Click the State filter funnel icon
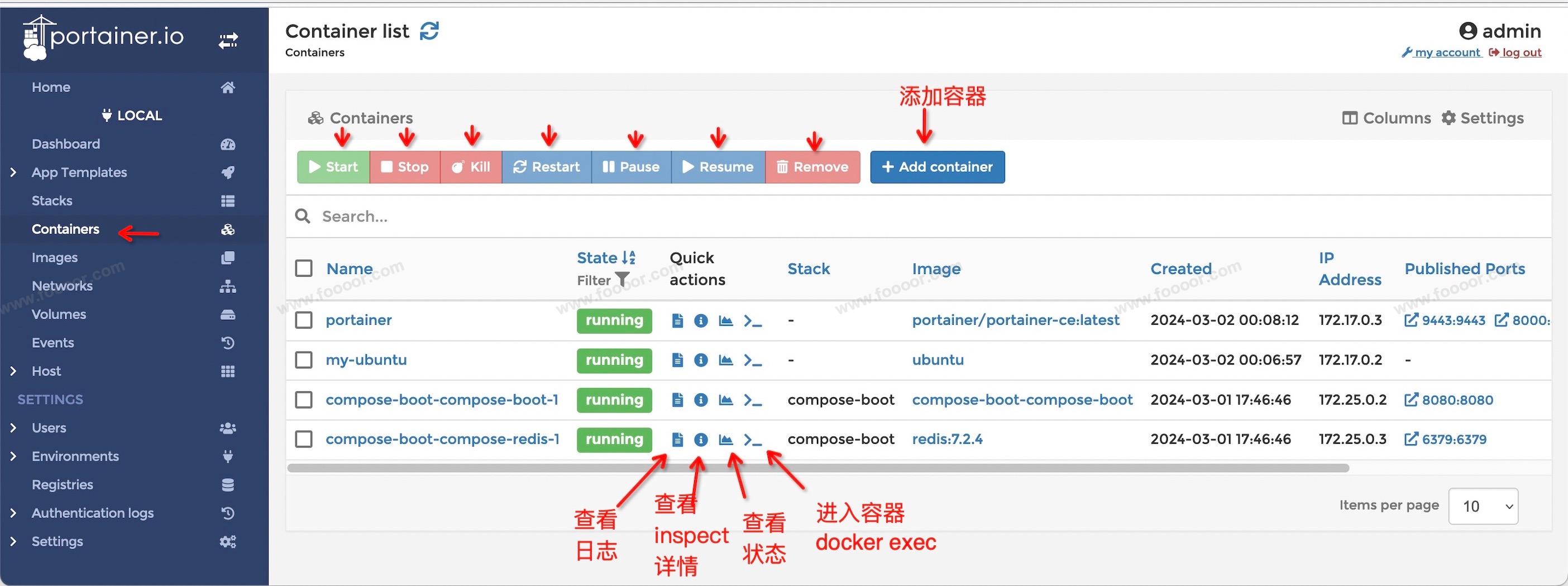The height and width of the screenshot is (586, 1568). 622,279
